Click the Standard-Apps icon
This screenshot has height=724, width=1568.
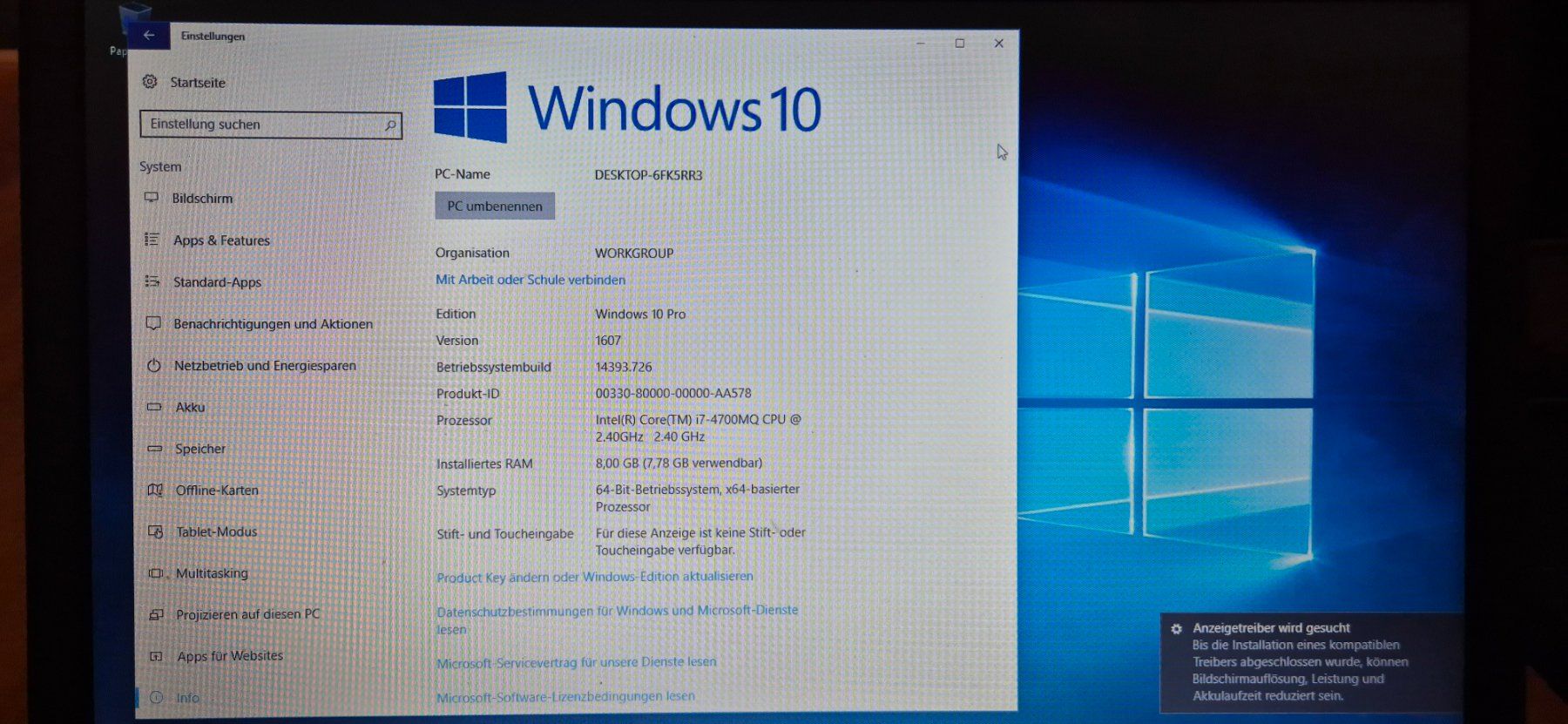point(152,281)
